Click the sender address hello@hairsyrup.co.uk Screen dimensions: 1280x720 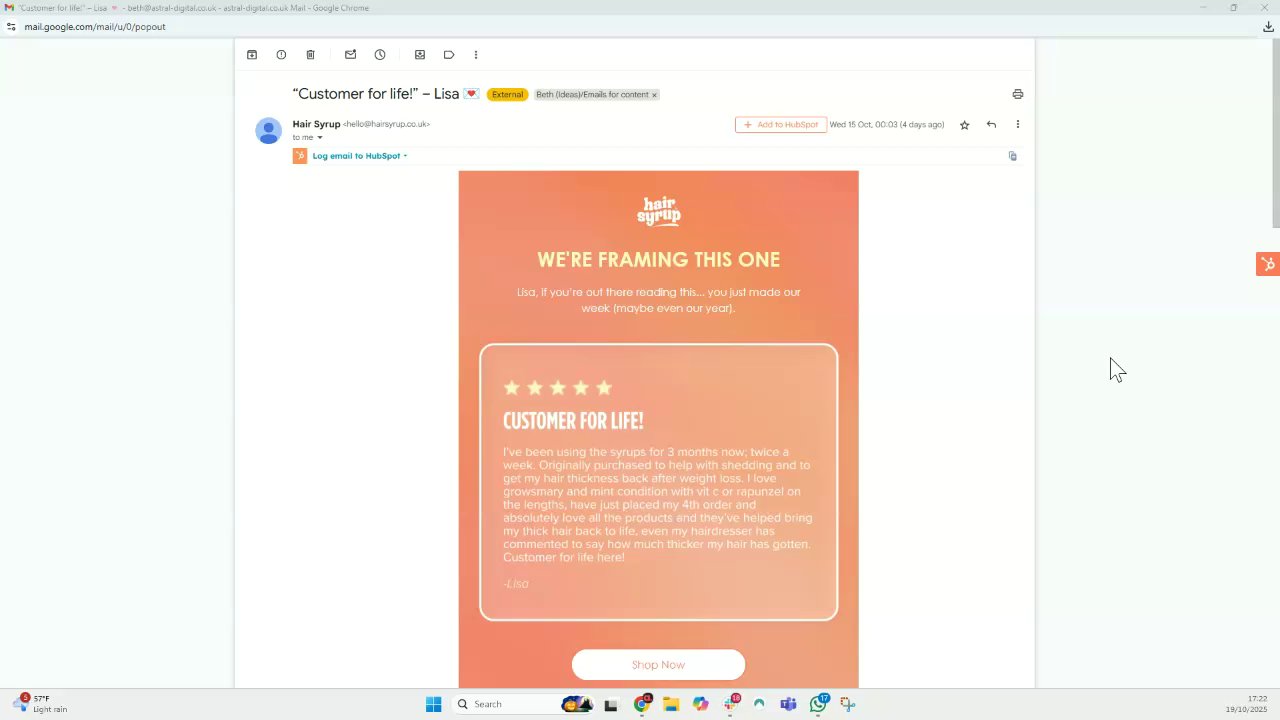386,125
